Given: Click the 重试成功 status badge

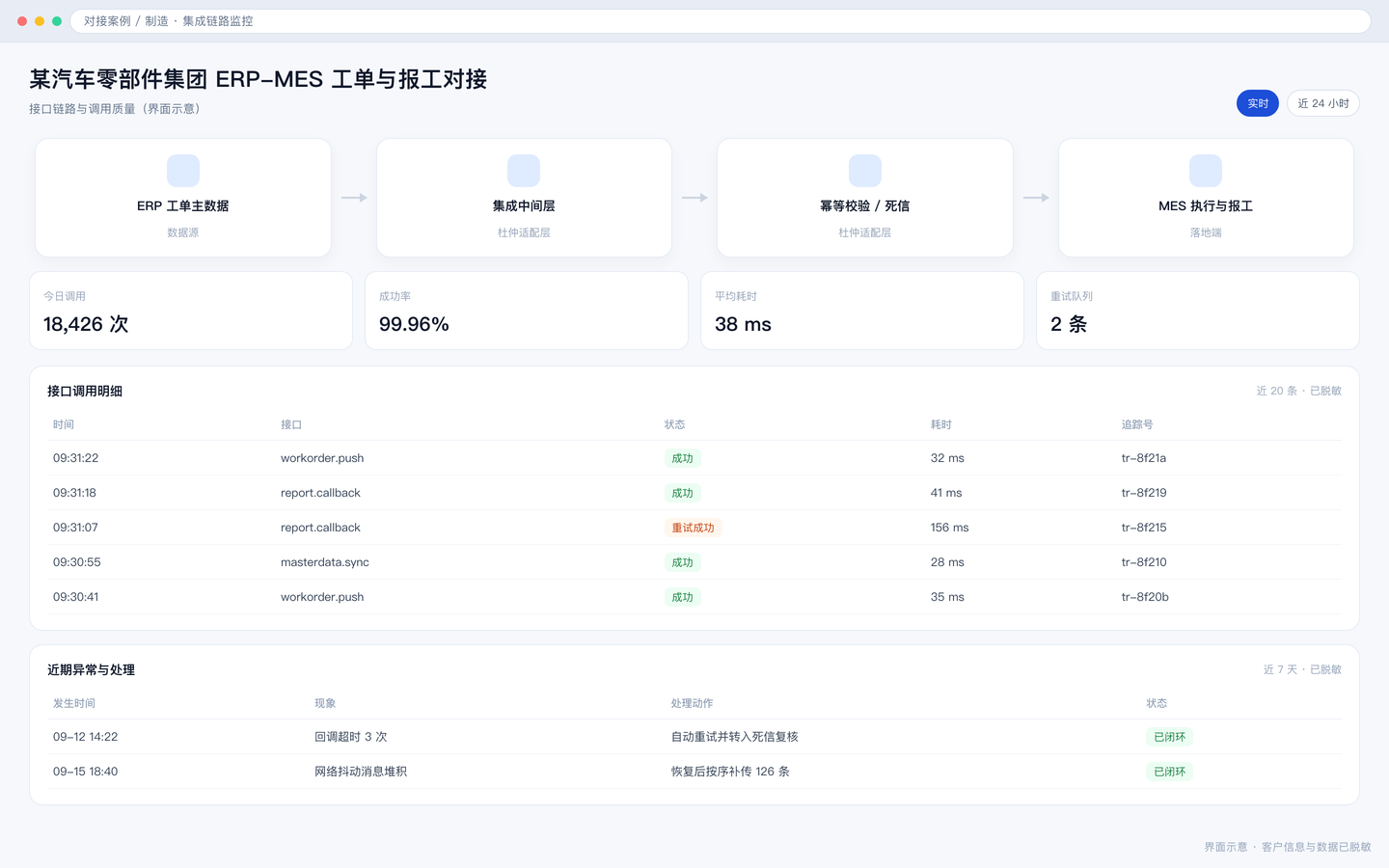Looking at the screenshot, I should pyautogui.click(x=694, y=528).
